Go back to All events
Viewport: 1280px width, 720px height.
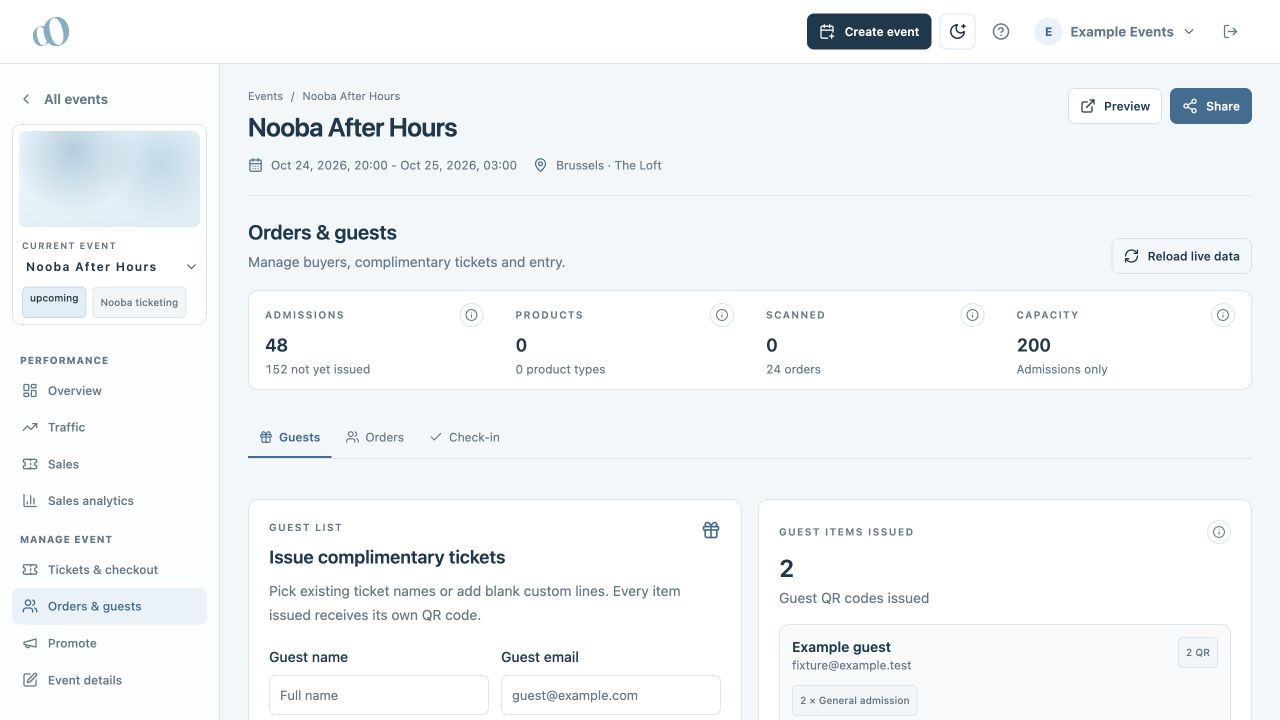tap(65, 99)
